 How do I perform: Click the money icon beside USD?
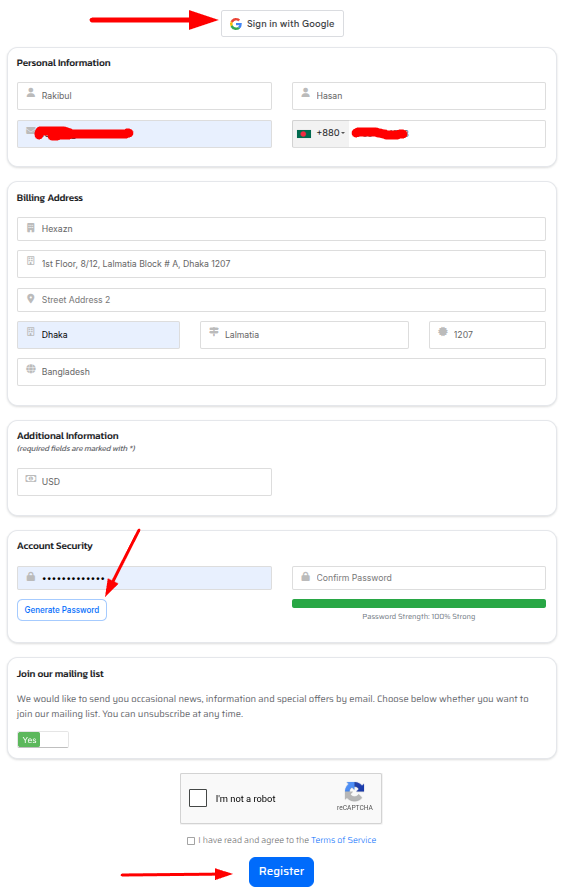[31, 479]
